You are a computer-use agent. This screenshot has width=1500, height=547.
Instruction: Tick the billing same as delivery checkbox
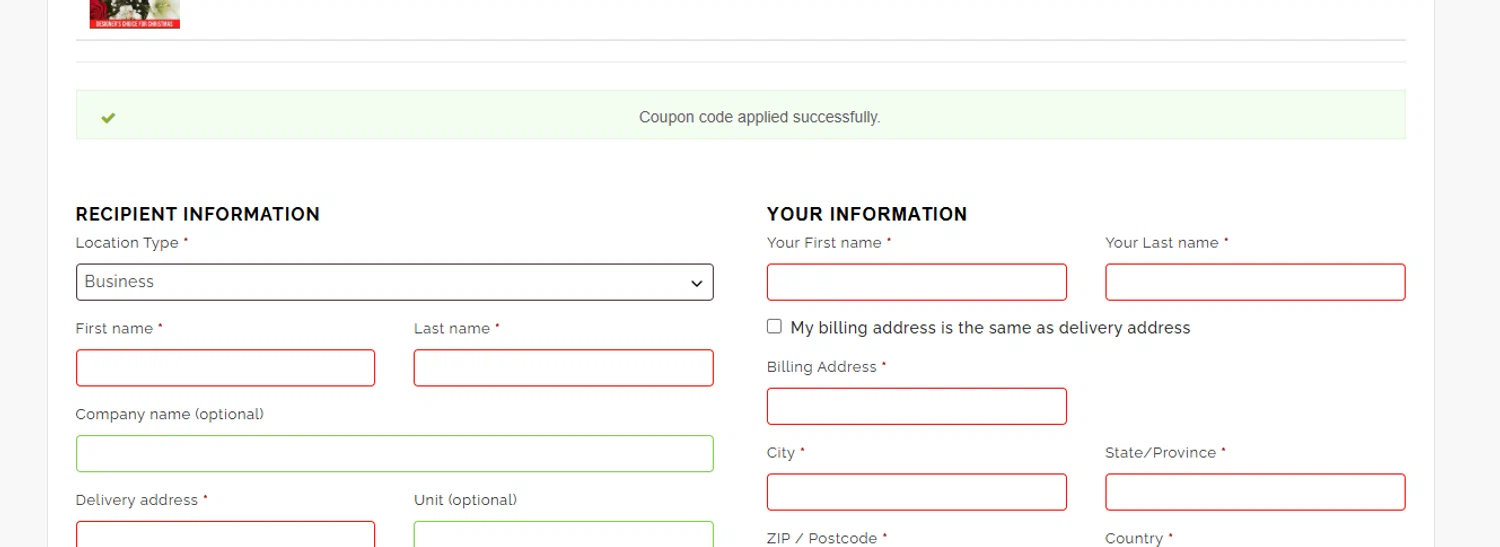(x=774, y=327)
